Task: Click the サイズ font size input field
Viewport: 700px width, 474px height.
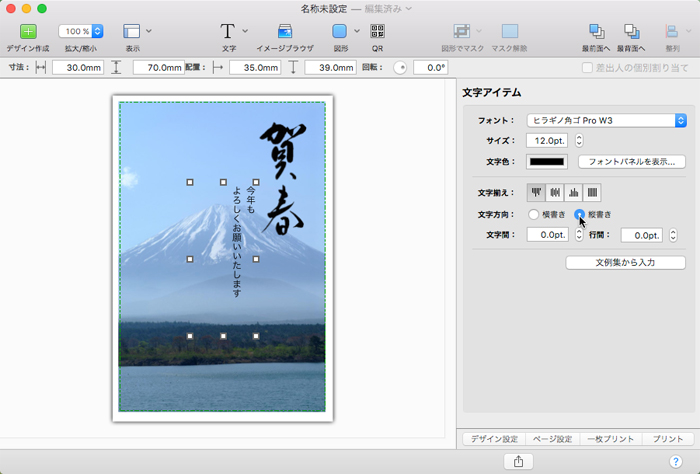Action: tap(547, 140)
